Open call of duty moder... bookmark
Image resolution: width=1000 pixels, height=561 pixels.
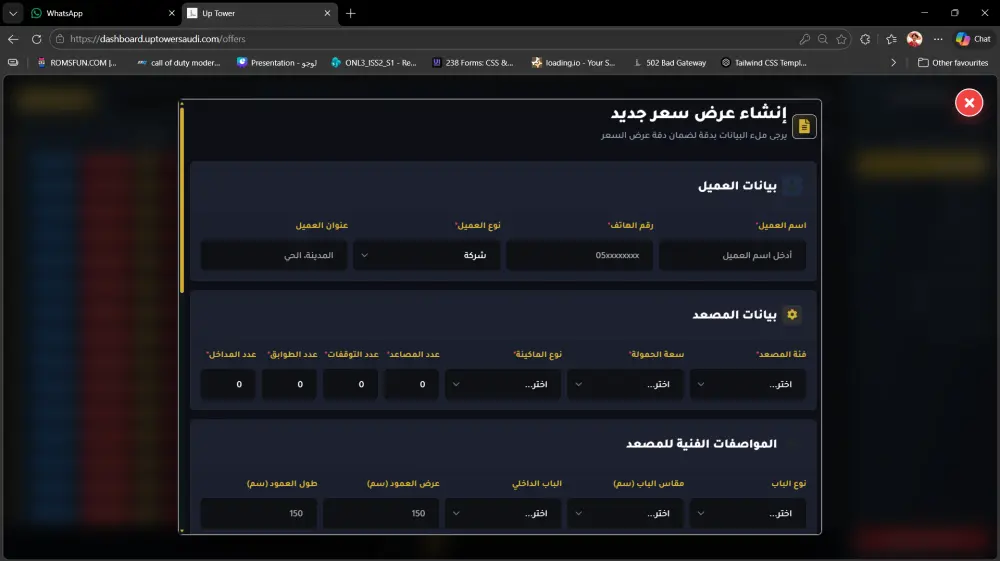click(179, 62)
